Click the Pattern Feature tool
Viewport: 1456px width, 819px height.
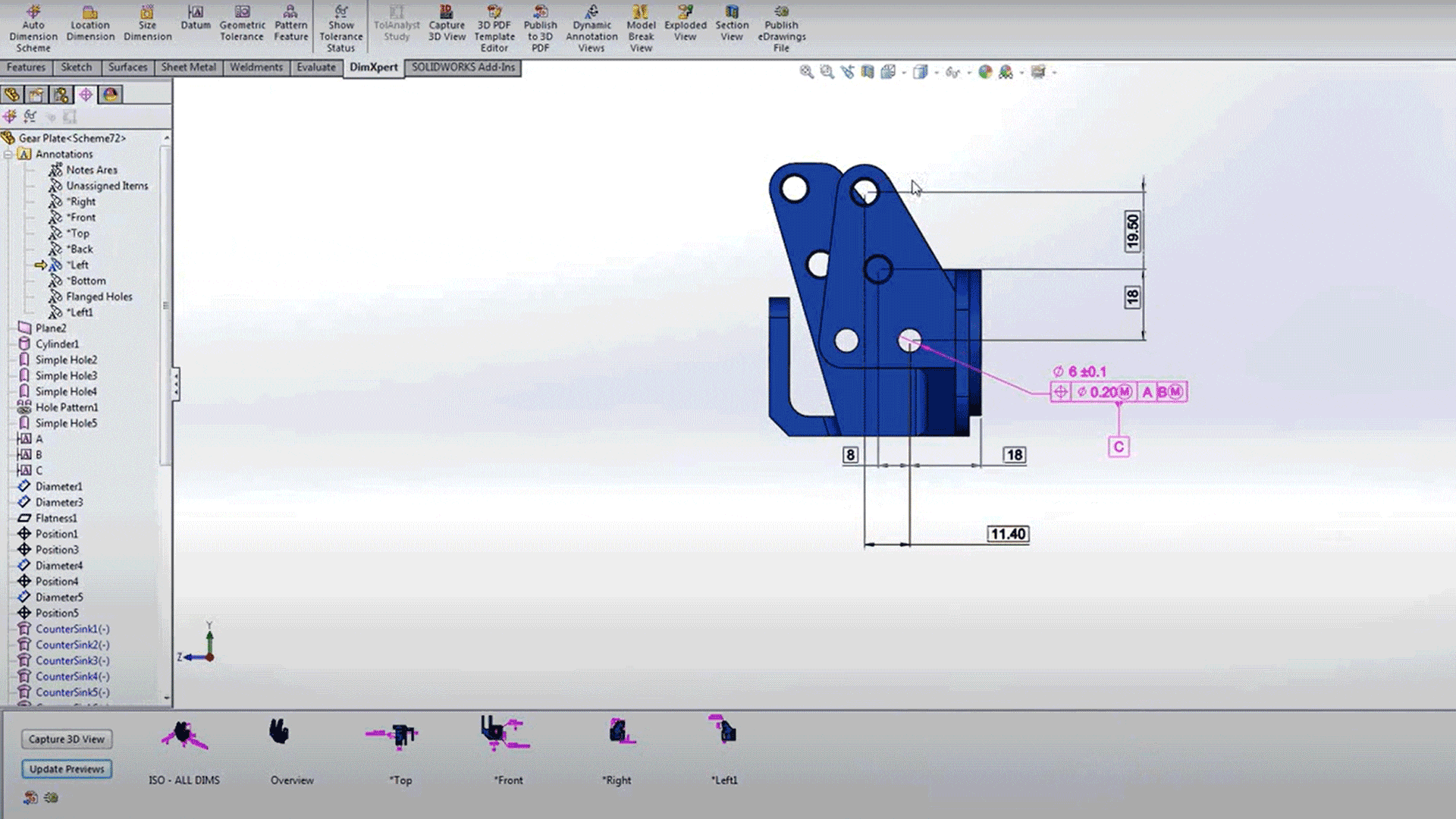290,23
